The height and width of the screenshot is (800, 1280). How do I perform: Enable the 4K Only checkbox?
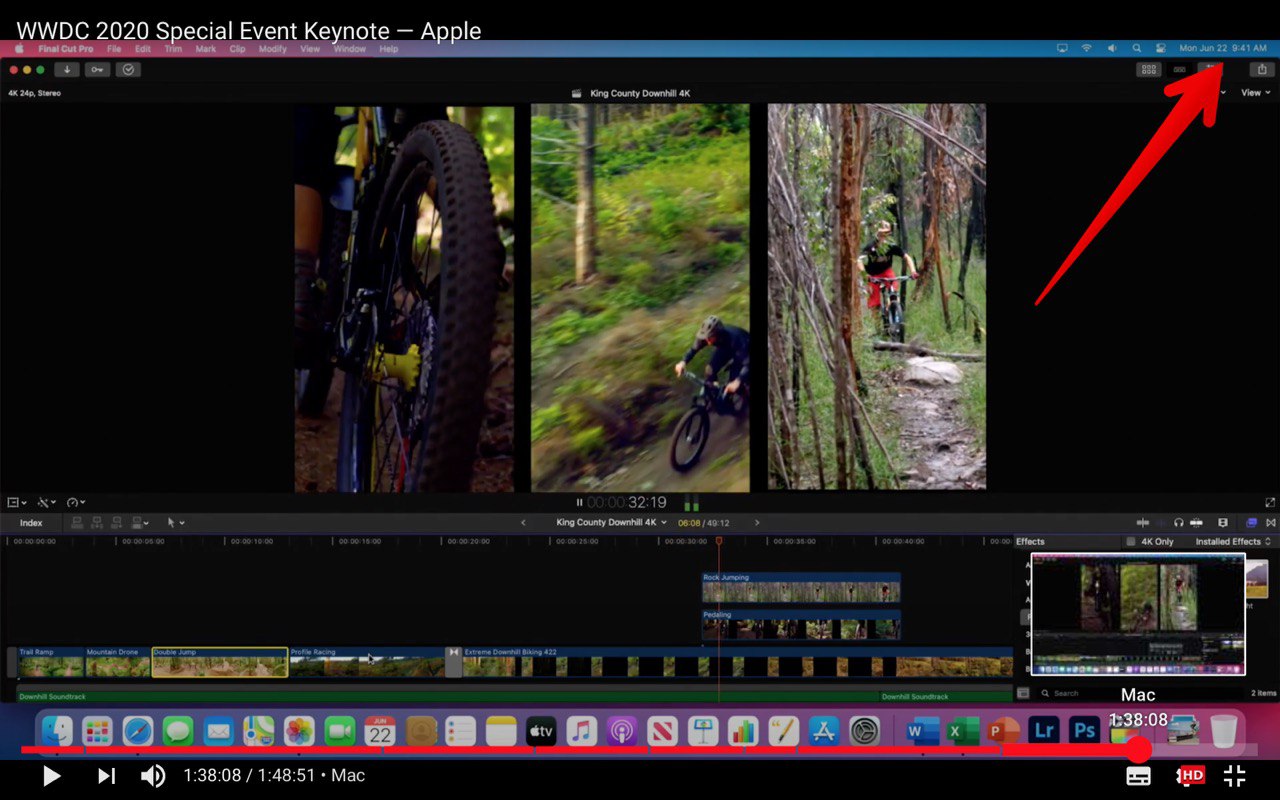pyautogui.click(x=1131, y=542)
